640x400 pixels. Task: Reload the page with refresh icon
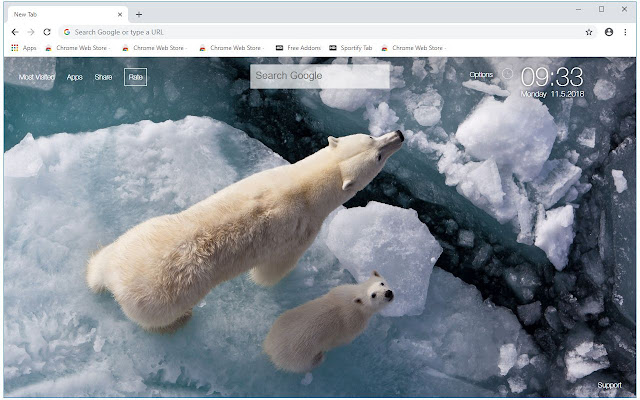coord(47,32)
